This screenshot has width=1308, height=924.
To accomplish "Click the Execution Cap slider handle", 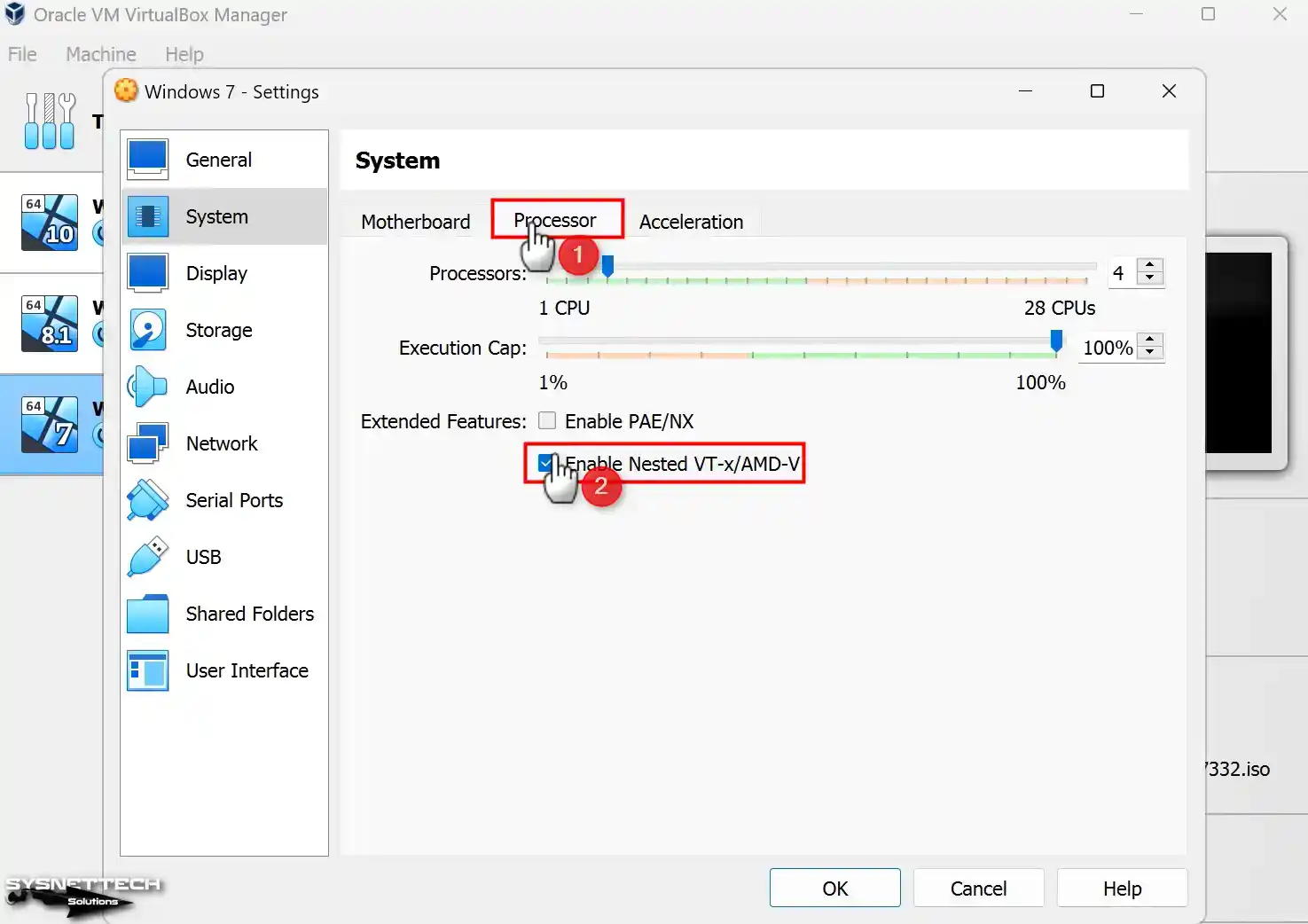I will point(1056,341).
